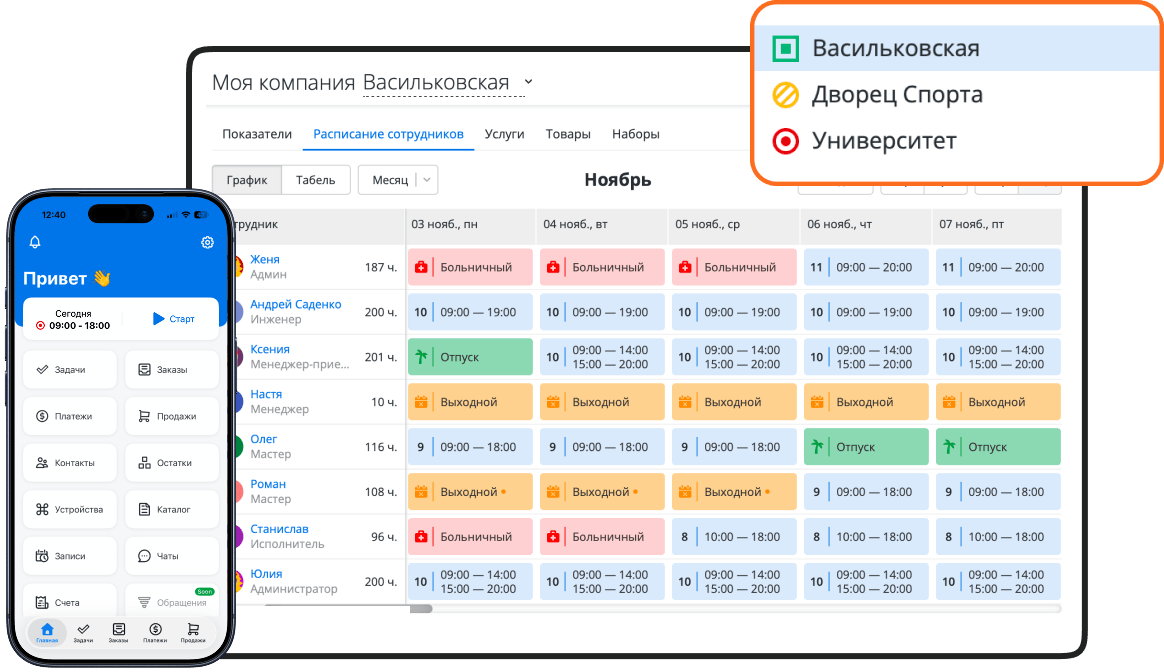This screenshot has width=1164, height=672.
Task: Click Роман's 09:00 — 18:00 shift on 07 нояб.
Action: coord(998,492)
